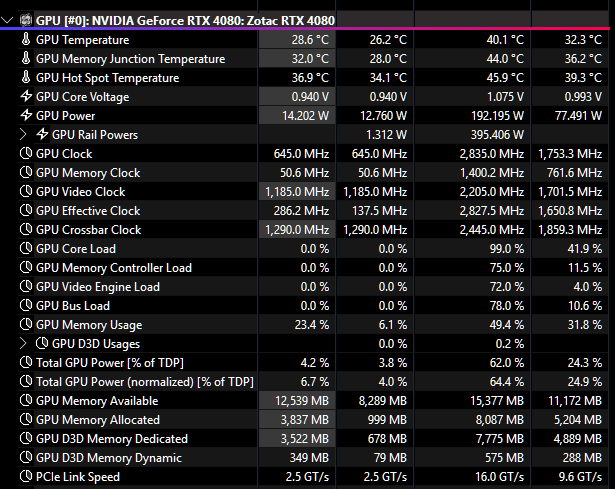Screen dimensions: 615x489
Task: Click the 1,650.8 MHz average Effective Clock value
Action: tap(570, 211)
